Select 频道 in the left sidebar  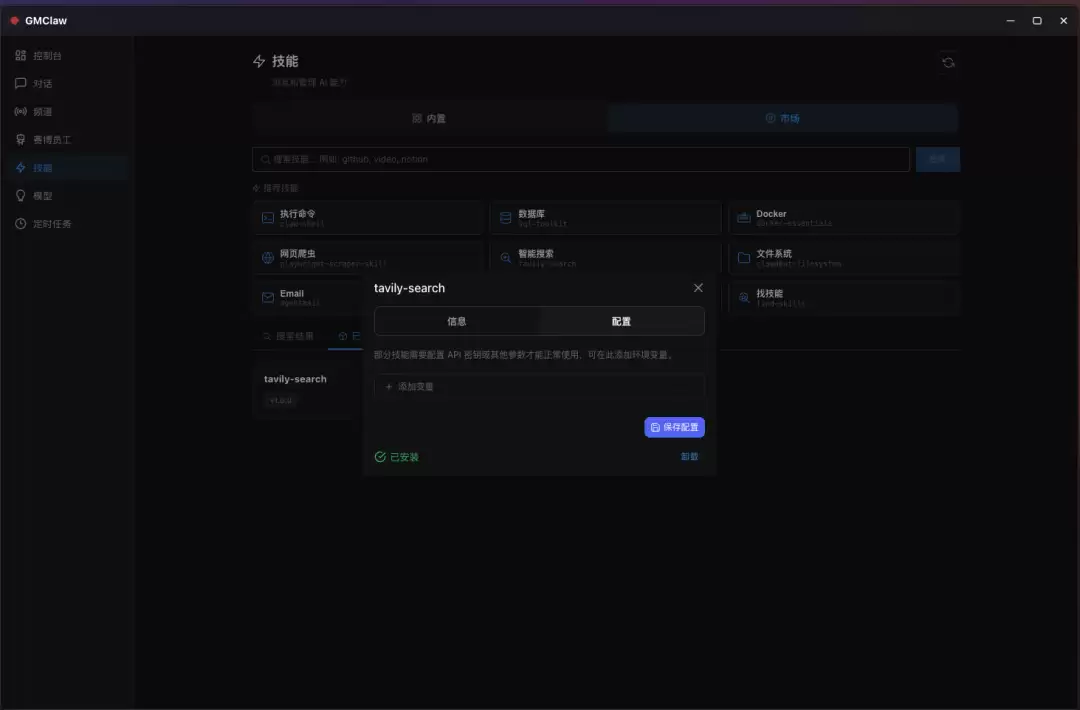click(x=41, y=111)
